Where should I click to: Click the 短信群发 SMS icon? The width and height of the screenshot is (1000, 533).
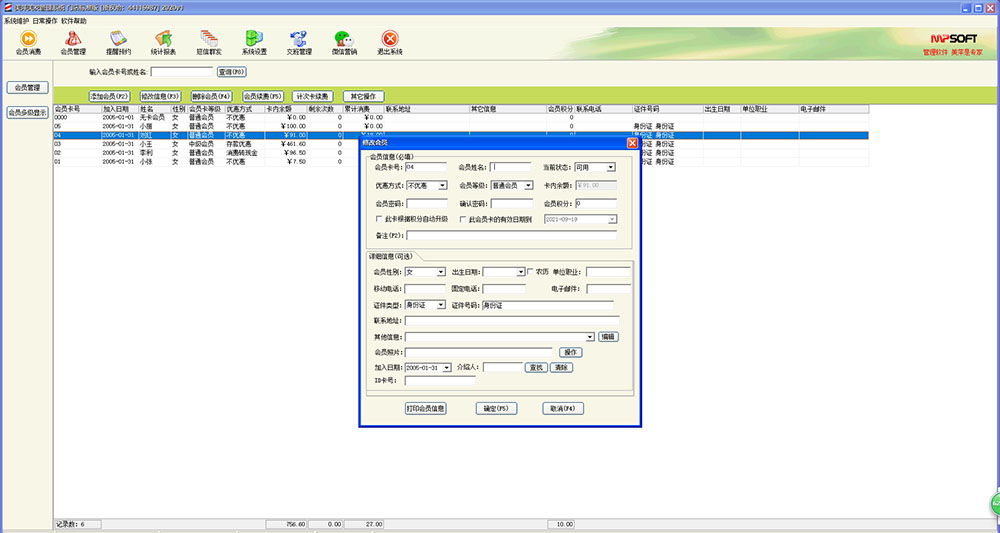(x=208, y=40)
